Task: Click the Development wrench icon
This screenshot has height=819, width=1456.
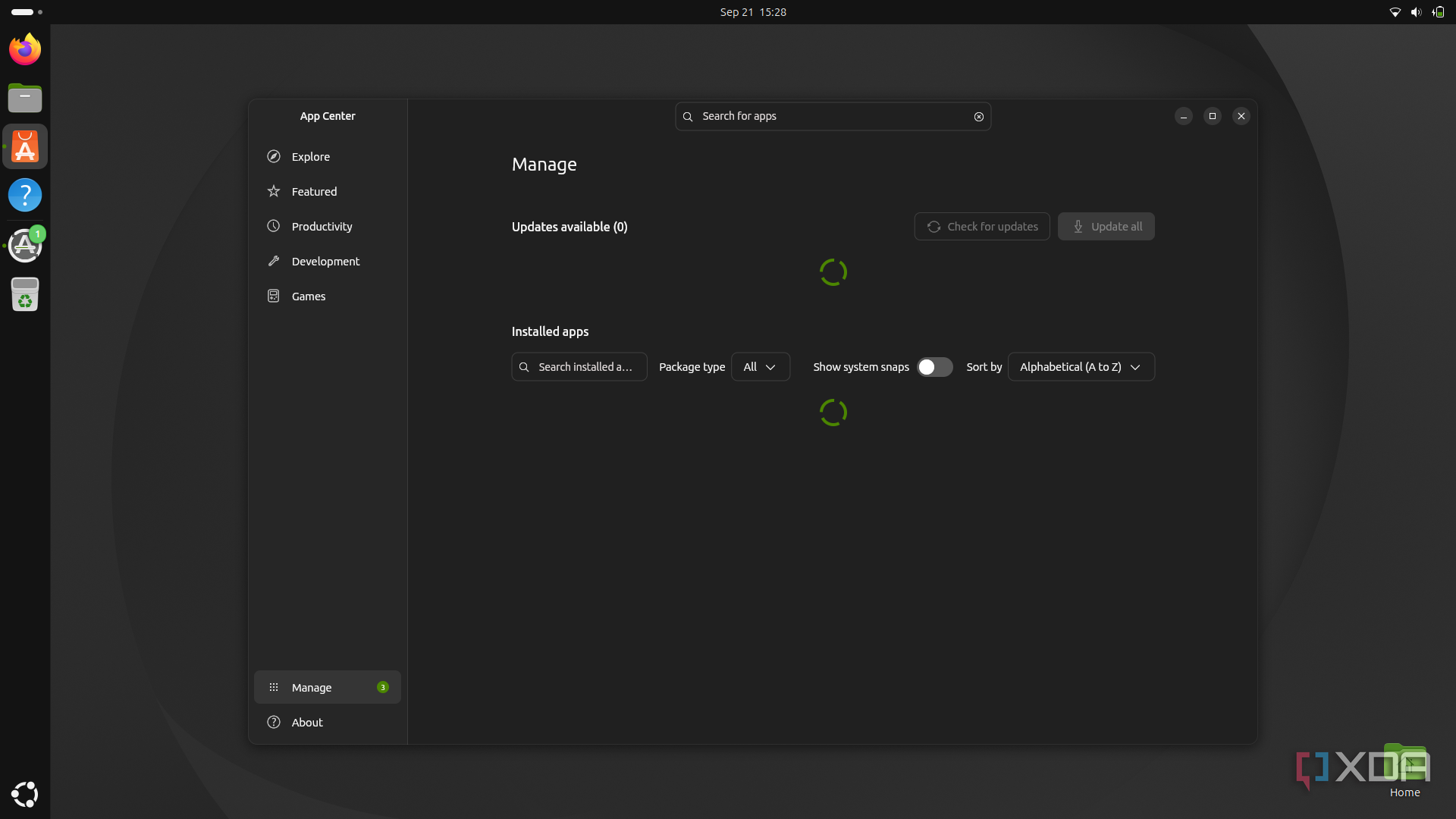Action: point(274,261)
